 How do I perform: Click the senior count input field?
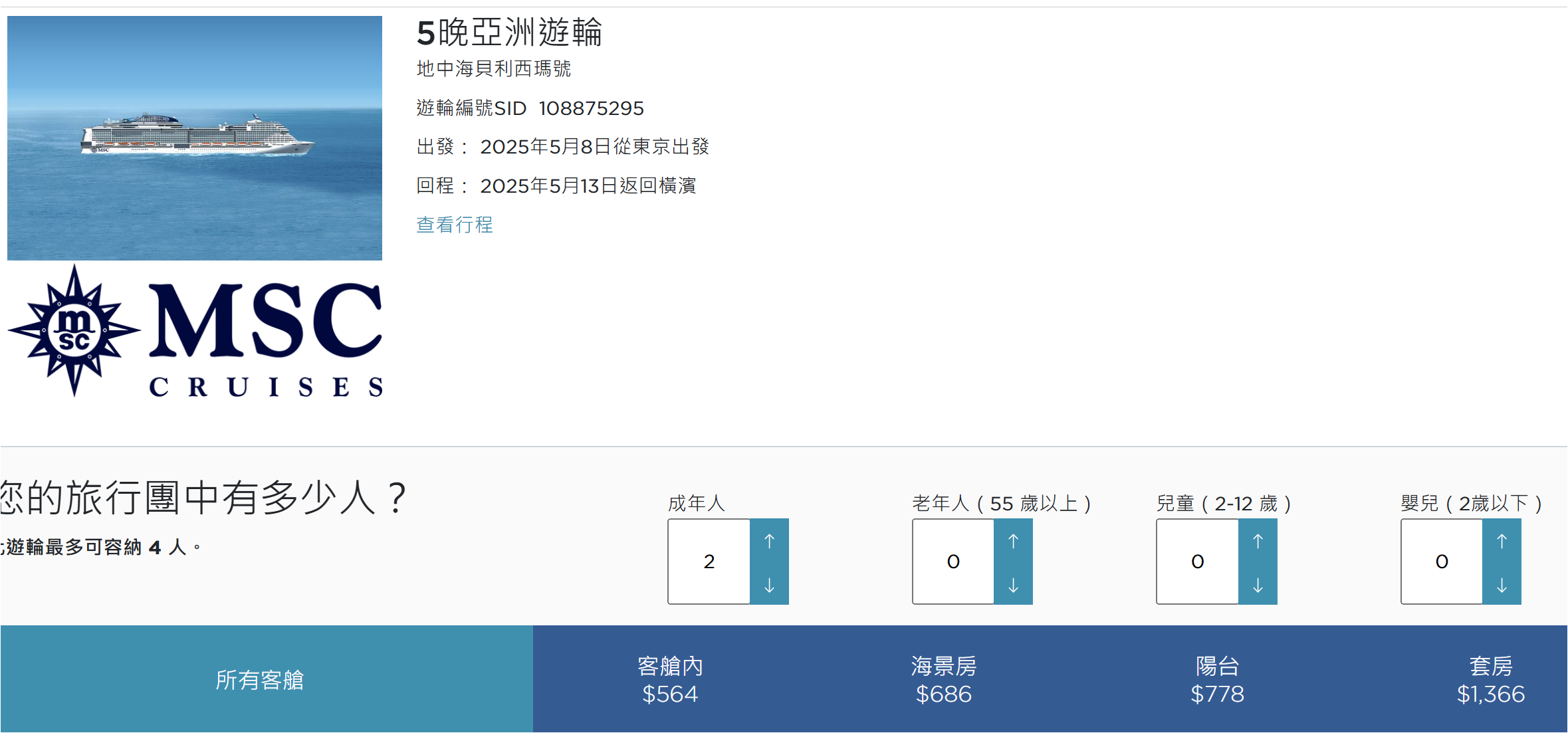click(952, 562)
